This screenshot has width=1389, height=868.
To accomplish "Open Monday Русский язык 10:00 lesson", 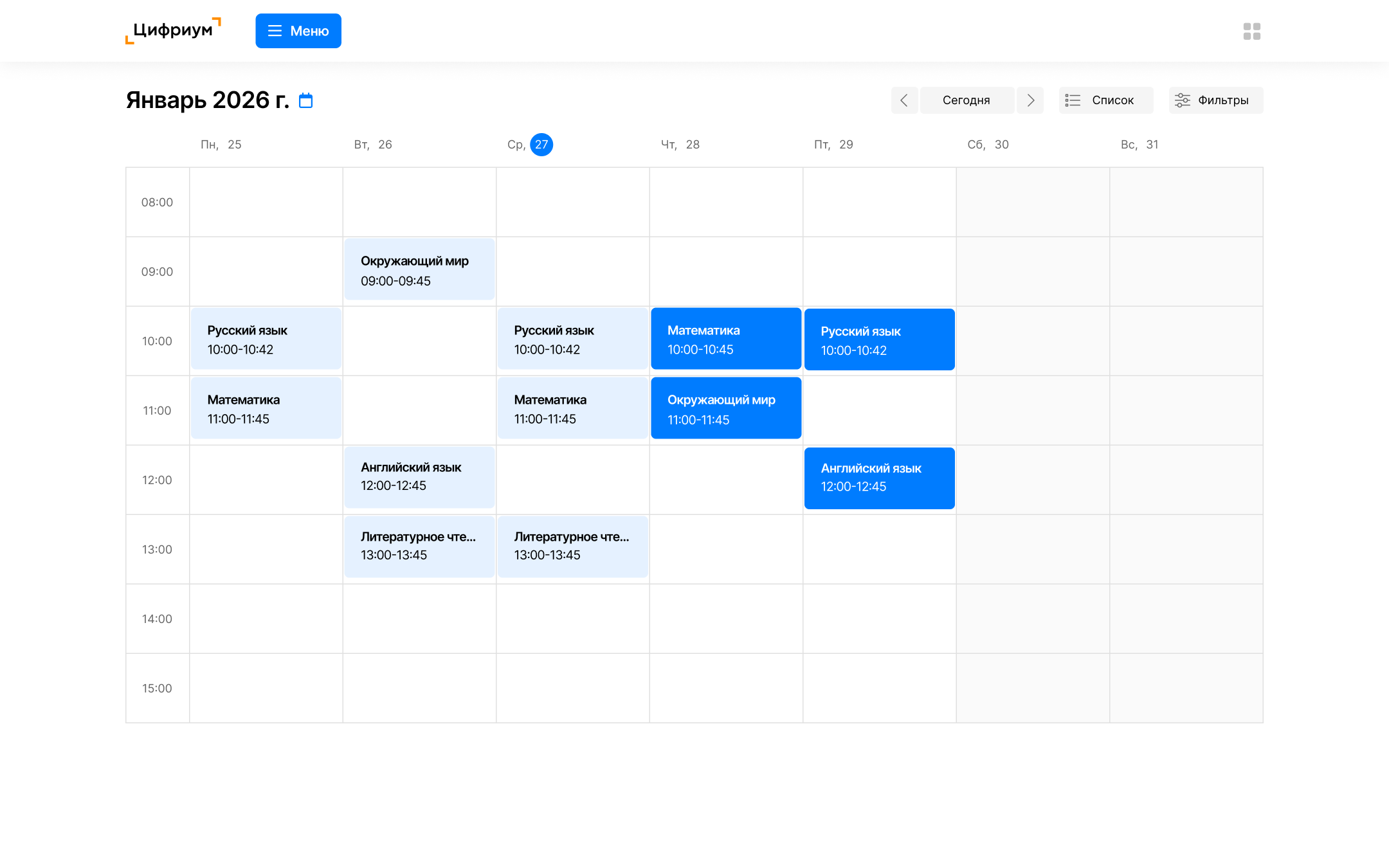I will tap(266, 339).
